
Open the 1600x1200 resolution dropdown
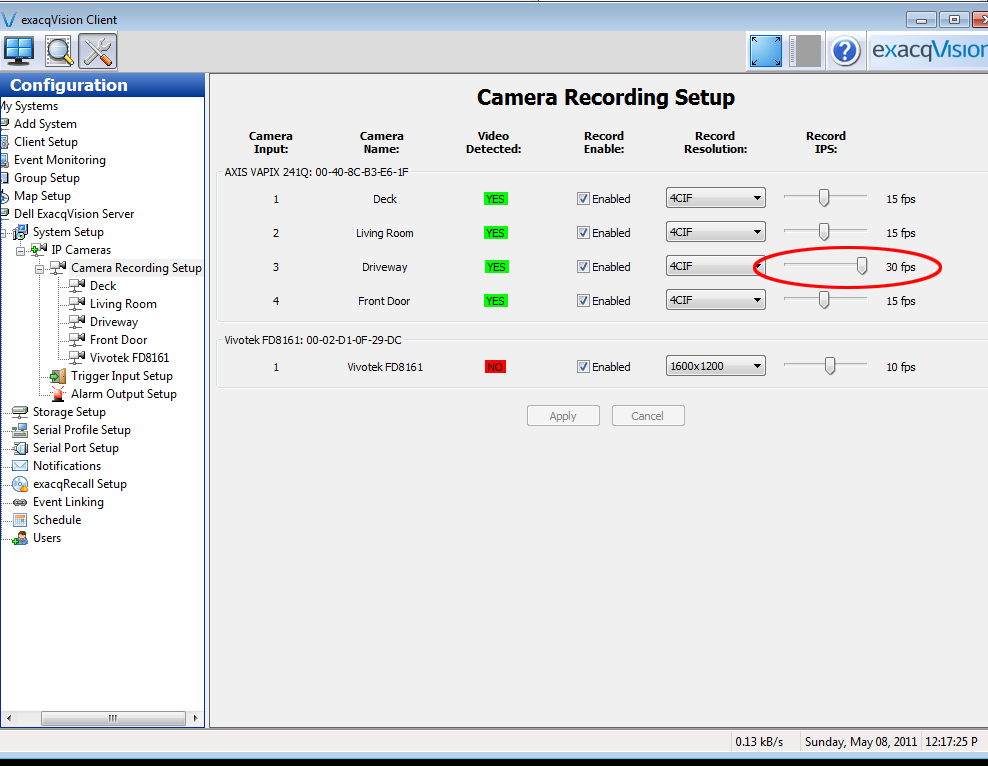pos(715,367)
